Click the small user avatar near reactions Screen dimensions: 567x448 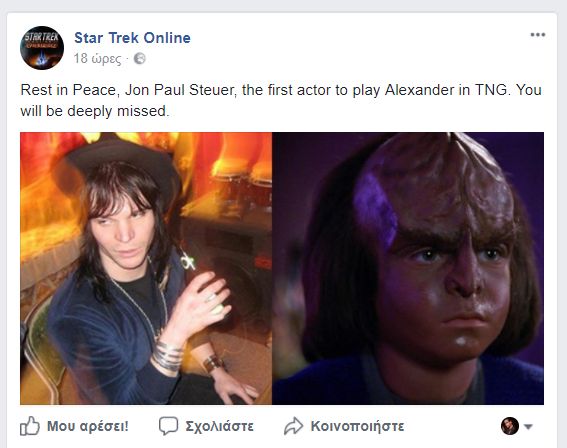tap(510, 426)
